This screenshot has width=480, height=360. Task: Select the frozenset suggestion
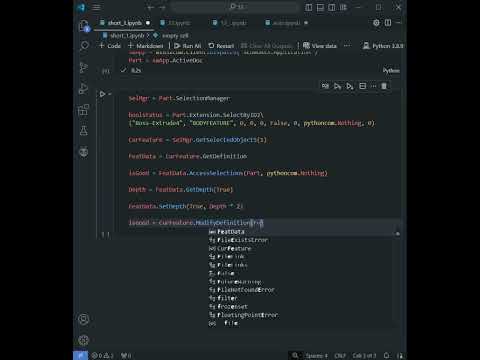click(302, 307)
